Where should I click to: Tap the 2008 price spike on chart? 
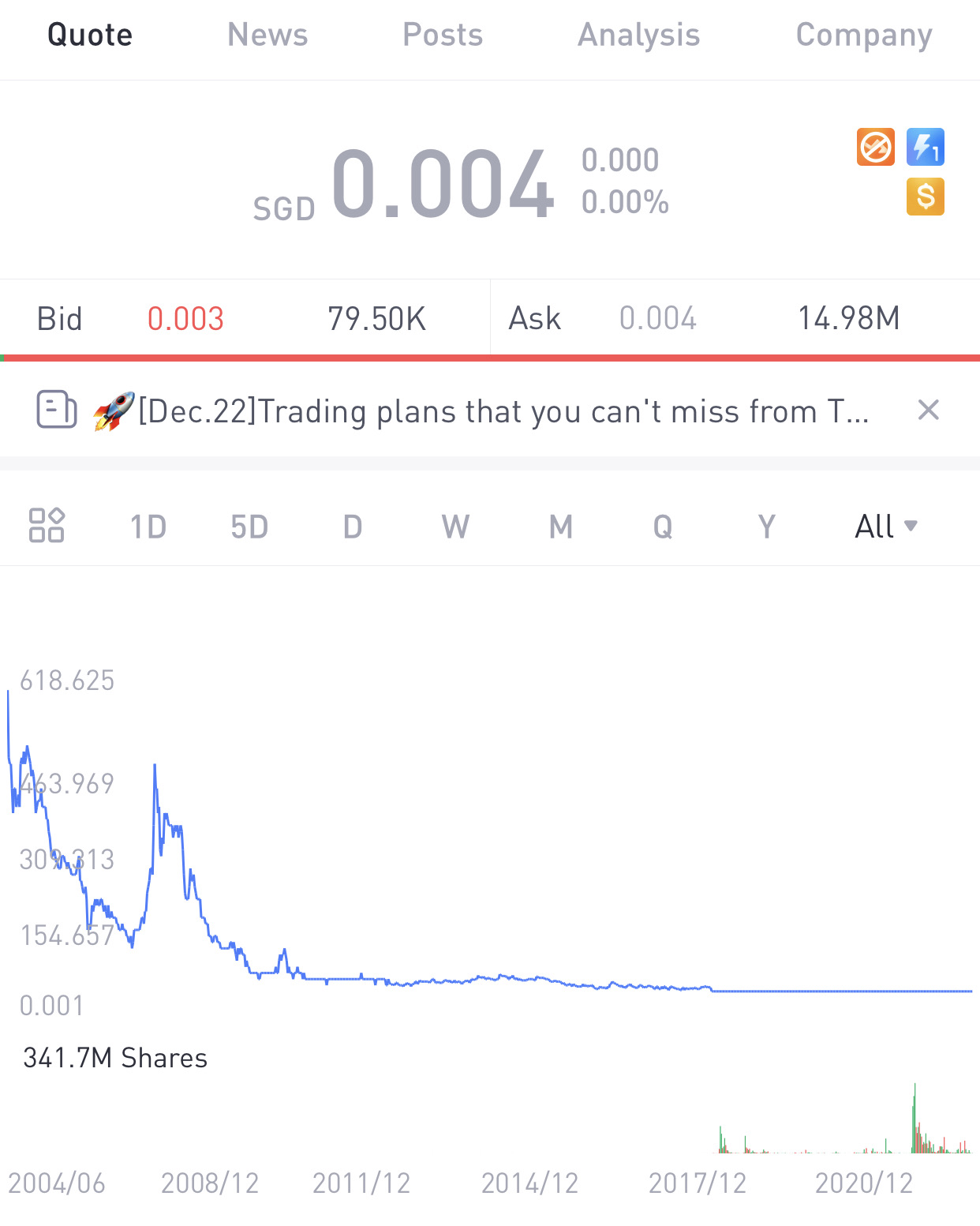click(x=155, y=767)
